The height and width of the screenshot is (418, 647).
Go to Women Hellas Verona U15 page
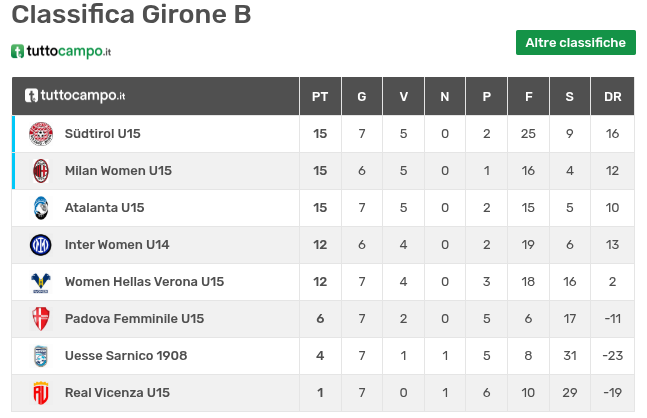click(144, 282)
